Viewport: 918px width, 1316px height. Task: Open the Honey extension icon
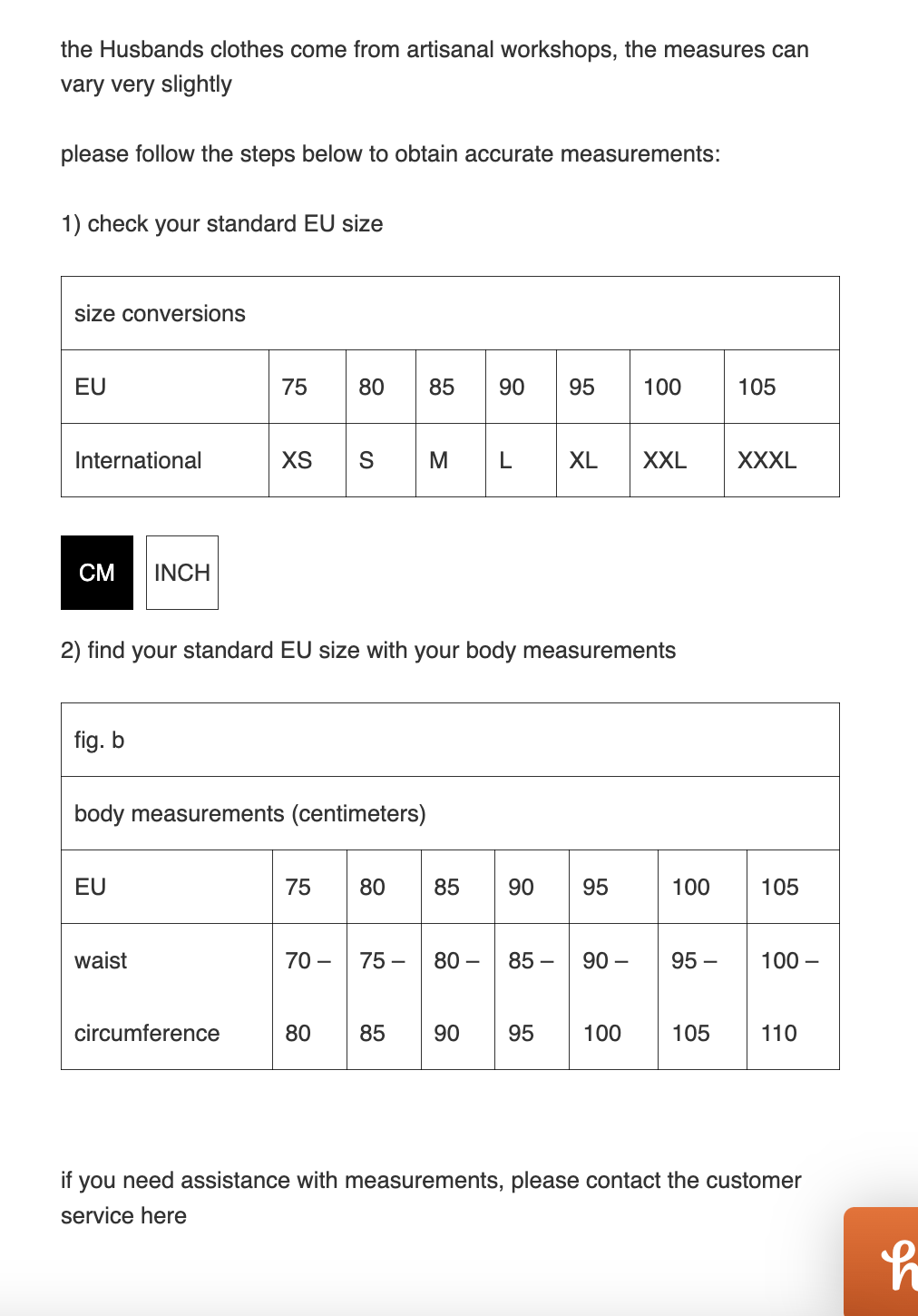[x=882, y=1262]
